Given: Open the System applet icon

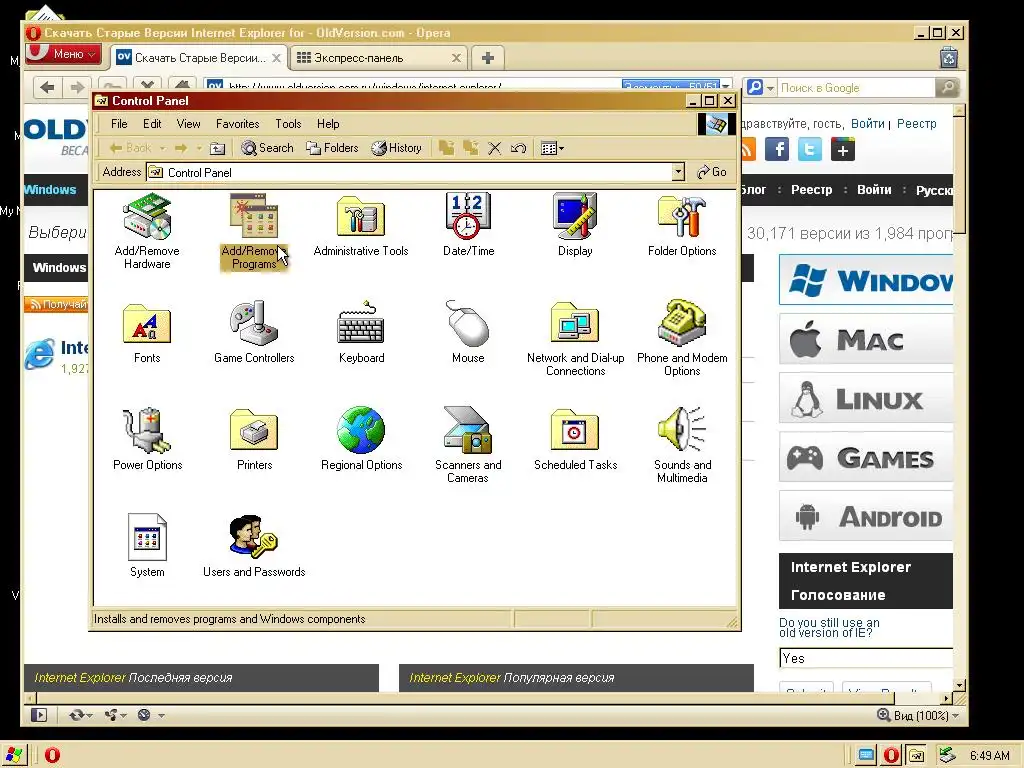Looking at the screenshot, I should pyautogui.click(x=147, y=546).
